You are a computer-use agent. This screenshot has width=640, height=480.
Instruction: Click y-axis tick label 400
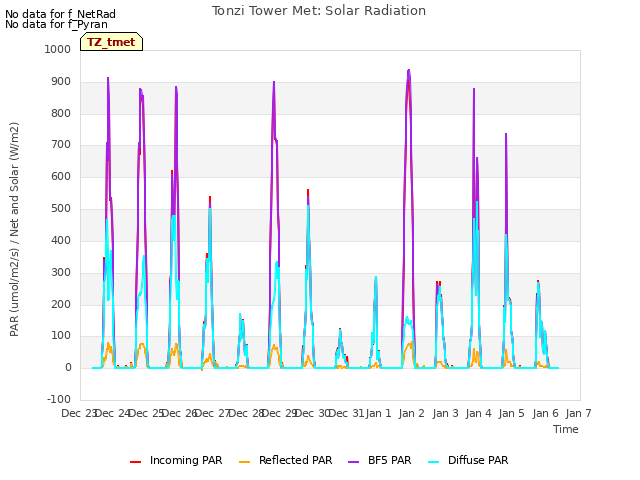coord(61,240)
